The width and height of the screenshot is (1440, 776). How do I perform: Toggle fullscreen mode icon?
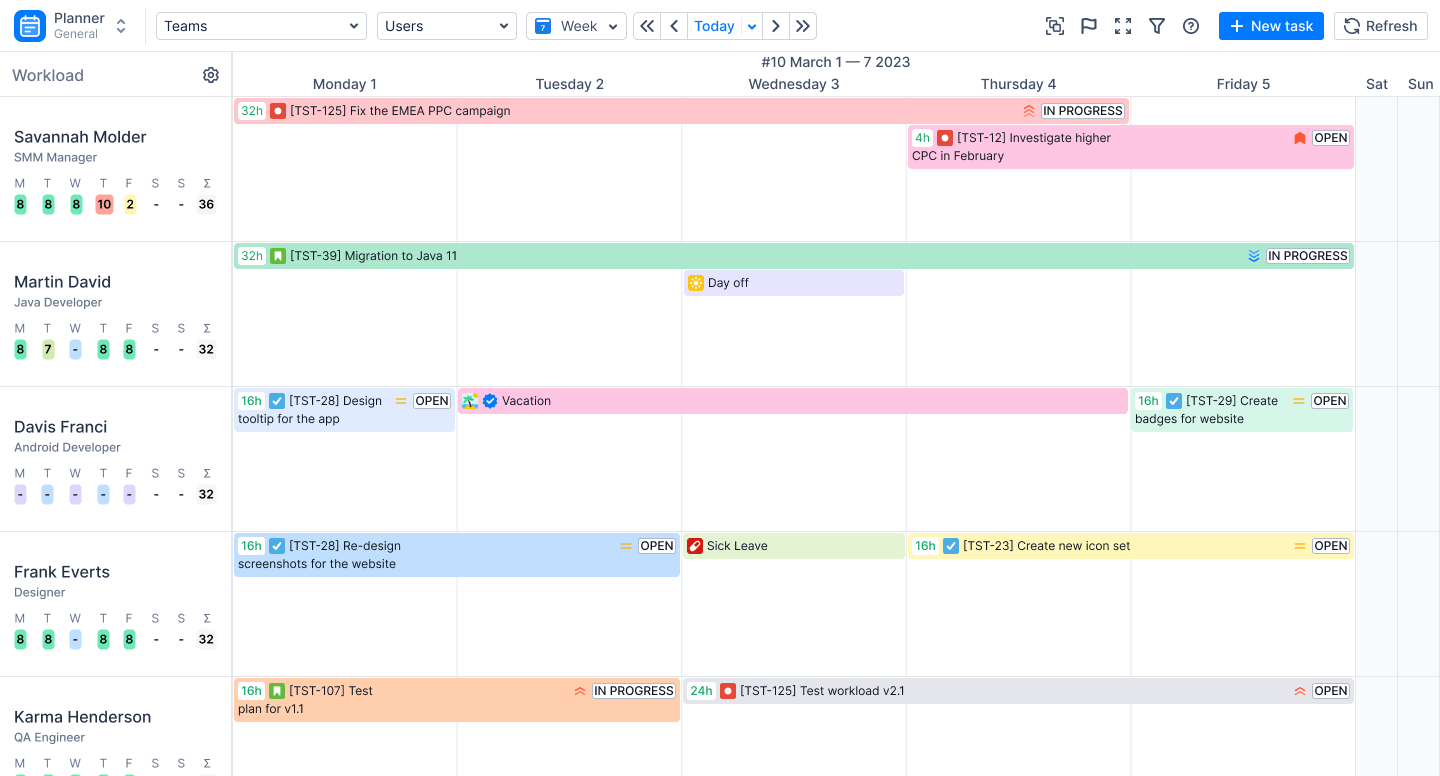click(1123, 26)
